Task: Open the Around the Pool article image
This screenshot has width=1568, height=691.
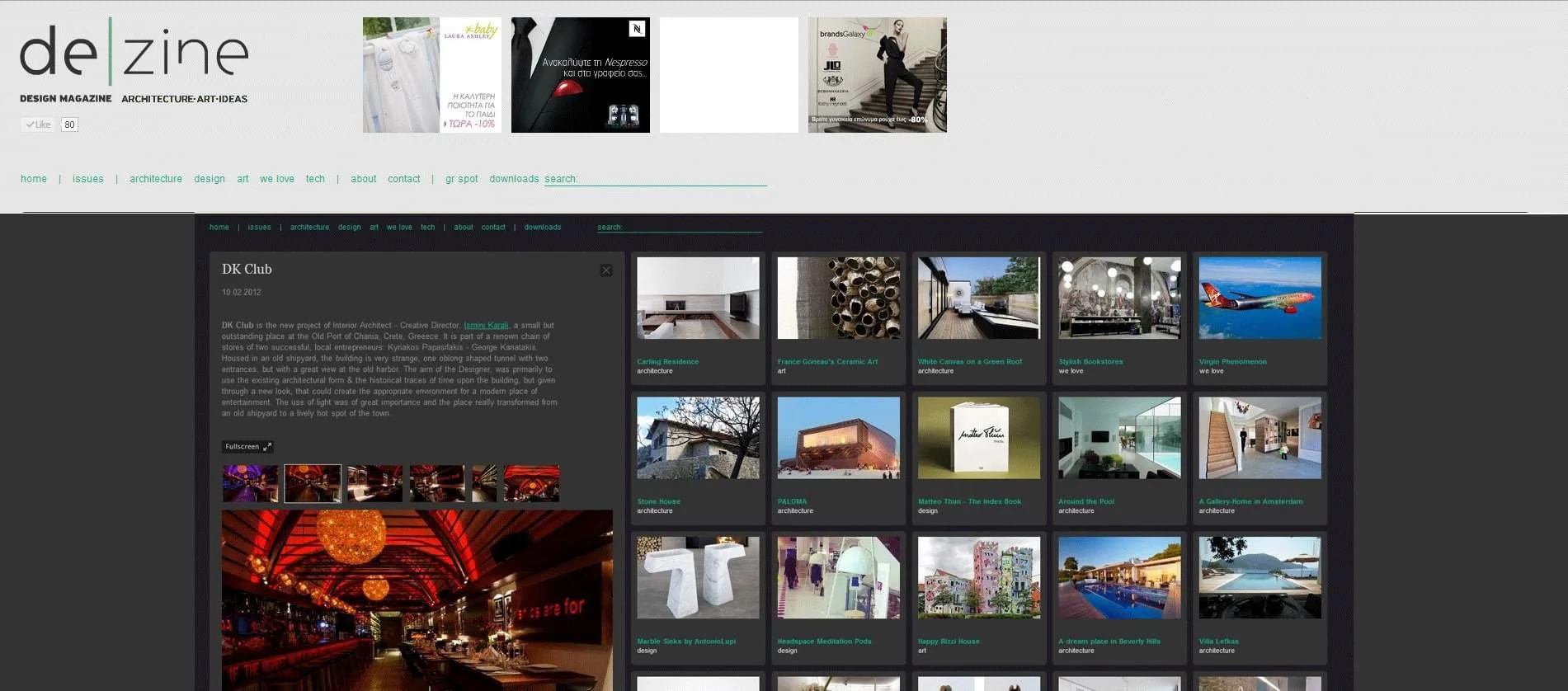Action: [1119, 438]
